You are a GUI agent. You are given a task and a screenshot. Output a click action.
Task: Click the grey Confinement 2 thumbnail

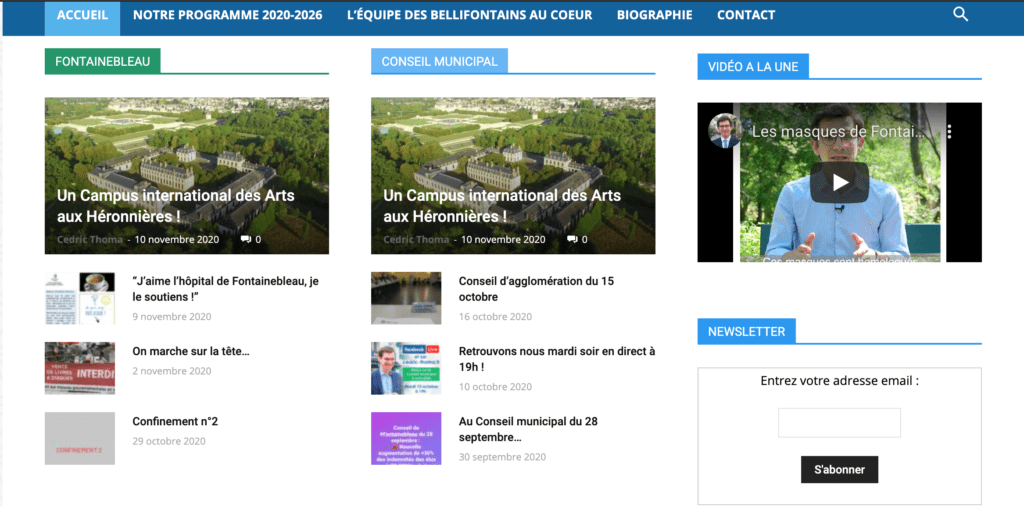(80, 438)
